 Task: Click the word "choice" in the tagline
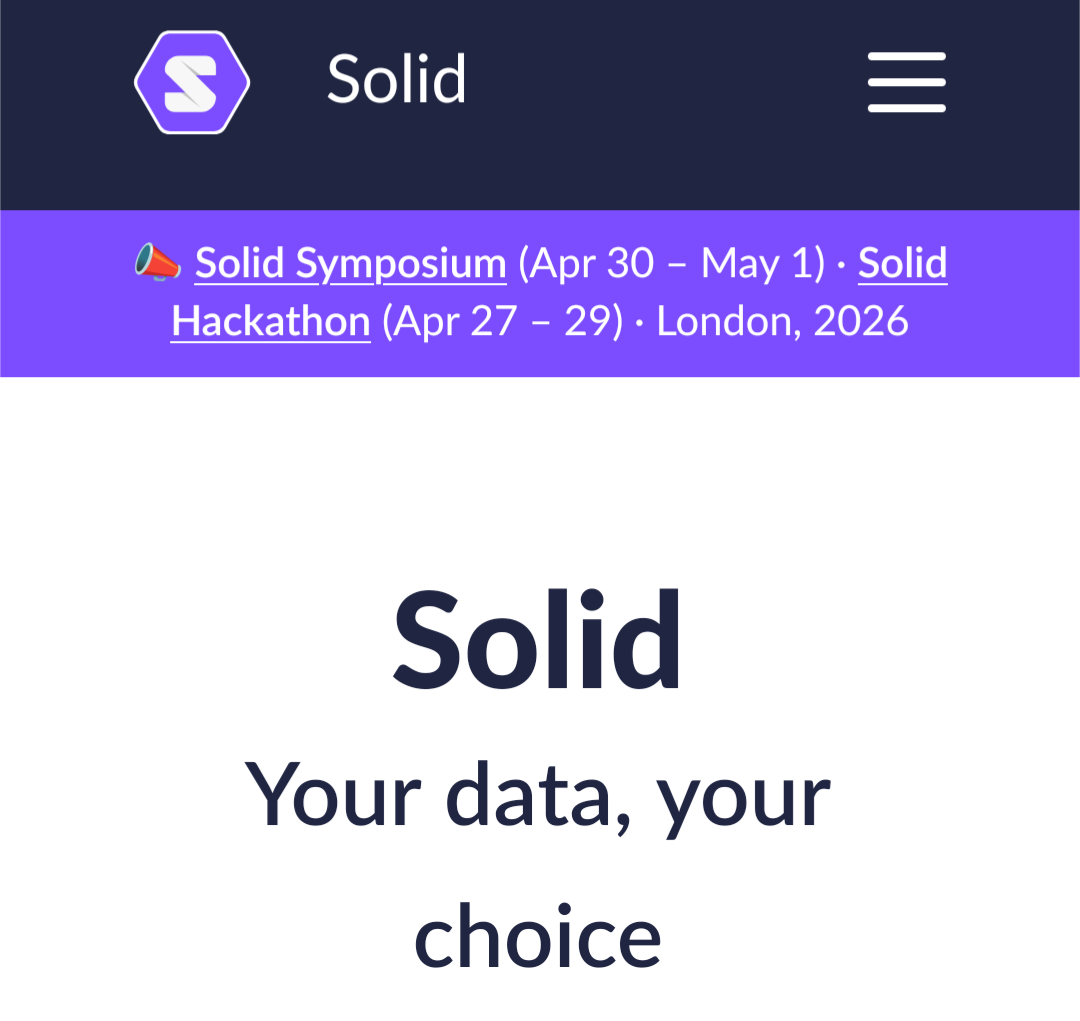click(538, 937)
